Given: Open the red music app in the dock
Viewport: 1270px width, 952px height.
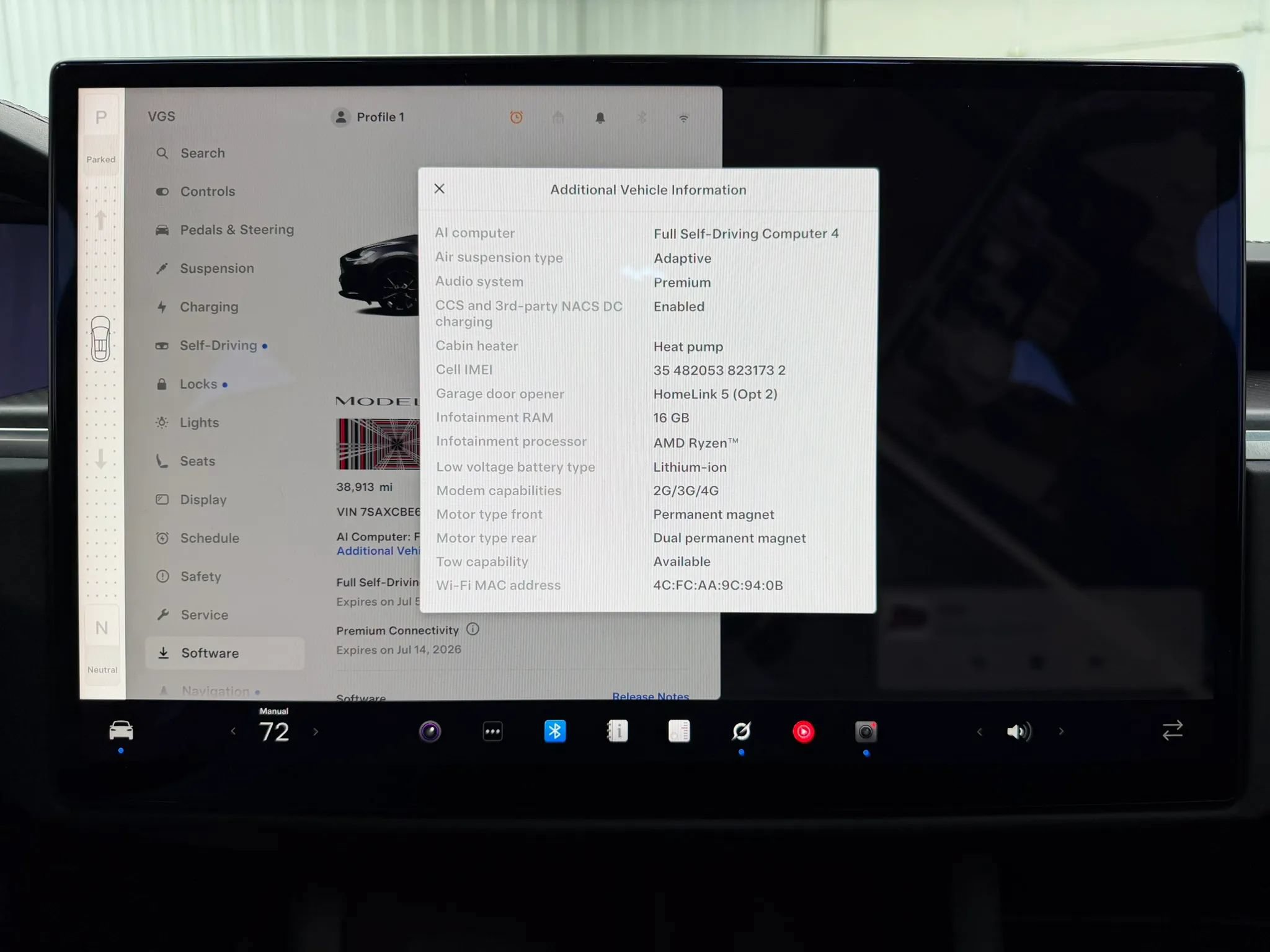Looking at the screenshot, I should click(x=803, y=732).
